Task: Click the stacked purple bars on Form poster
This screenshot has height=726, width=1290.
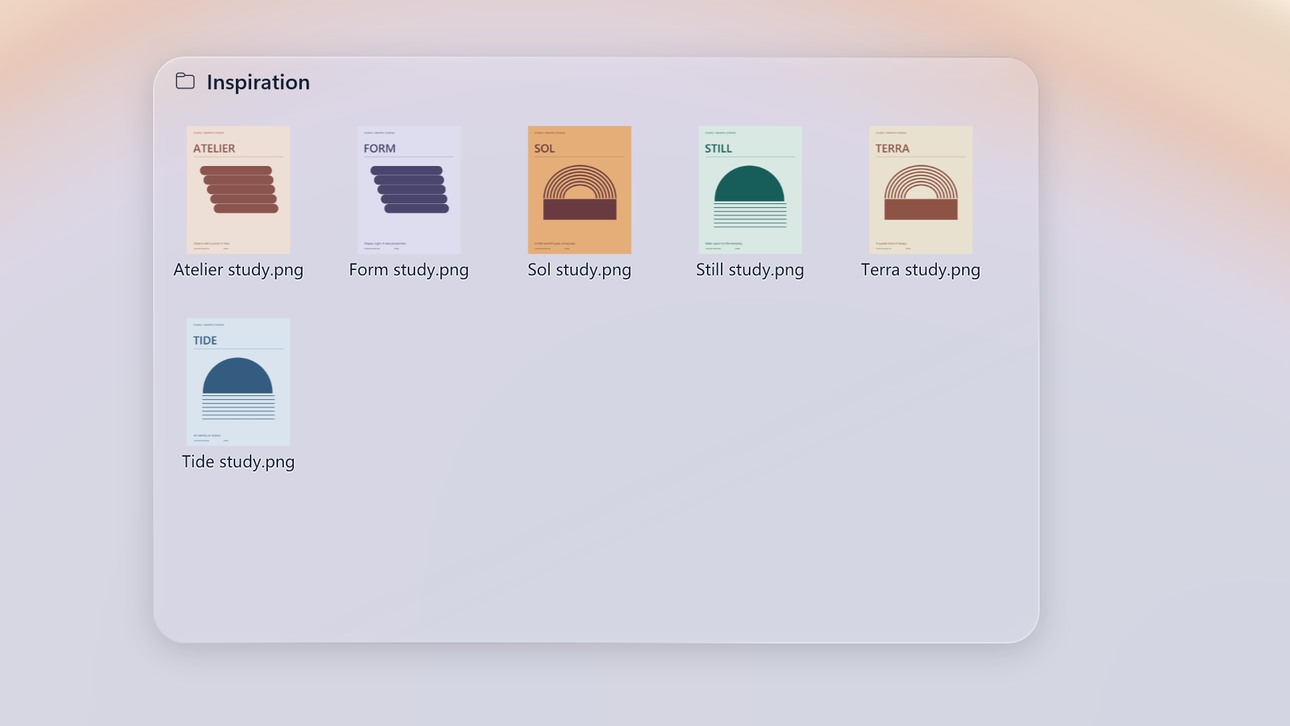Action: pos(409,190)
